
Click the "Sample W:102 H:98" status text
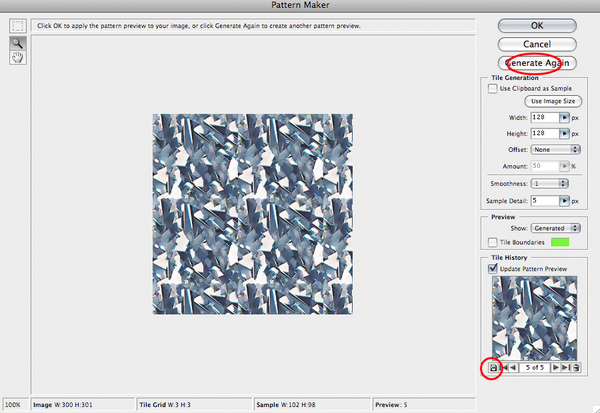coord(286,405)
